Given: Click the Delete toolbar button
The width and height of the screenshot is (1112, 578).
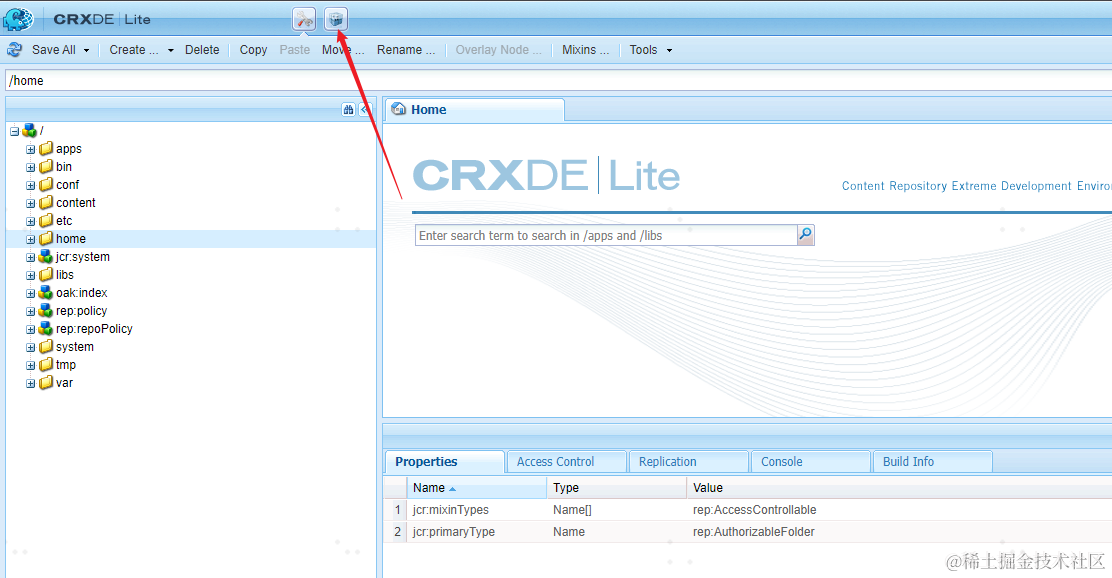Looking at the screenshot, I should click(x=202, y=50).
